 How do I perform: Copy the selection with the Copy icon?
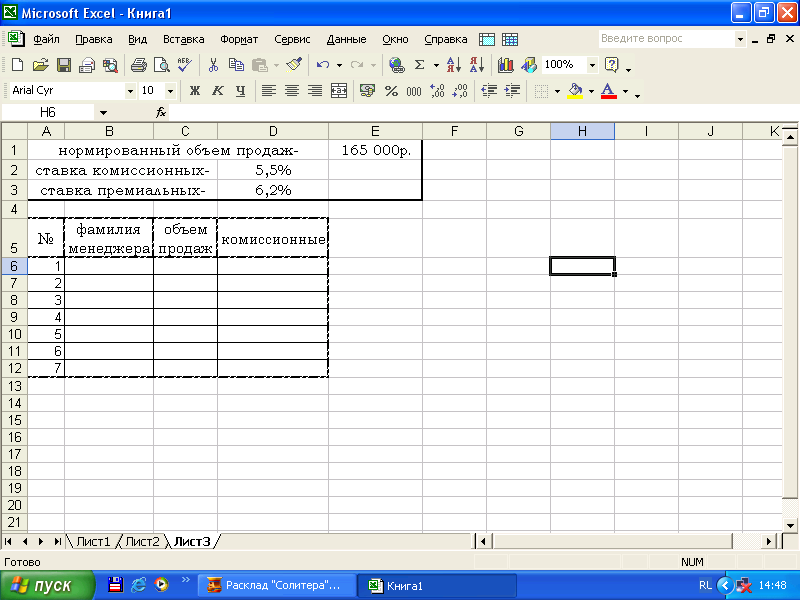tap(236, 65)
